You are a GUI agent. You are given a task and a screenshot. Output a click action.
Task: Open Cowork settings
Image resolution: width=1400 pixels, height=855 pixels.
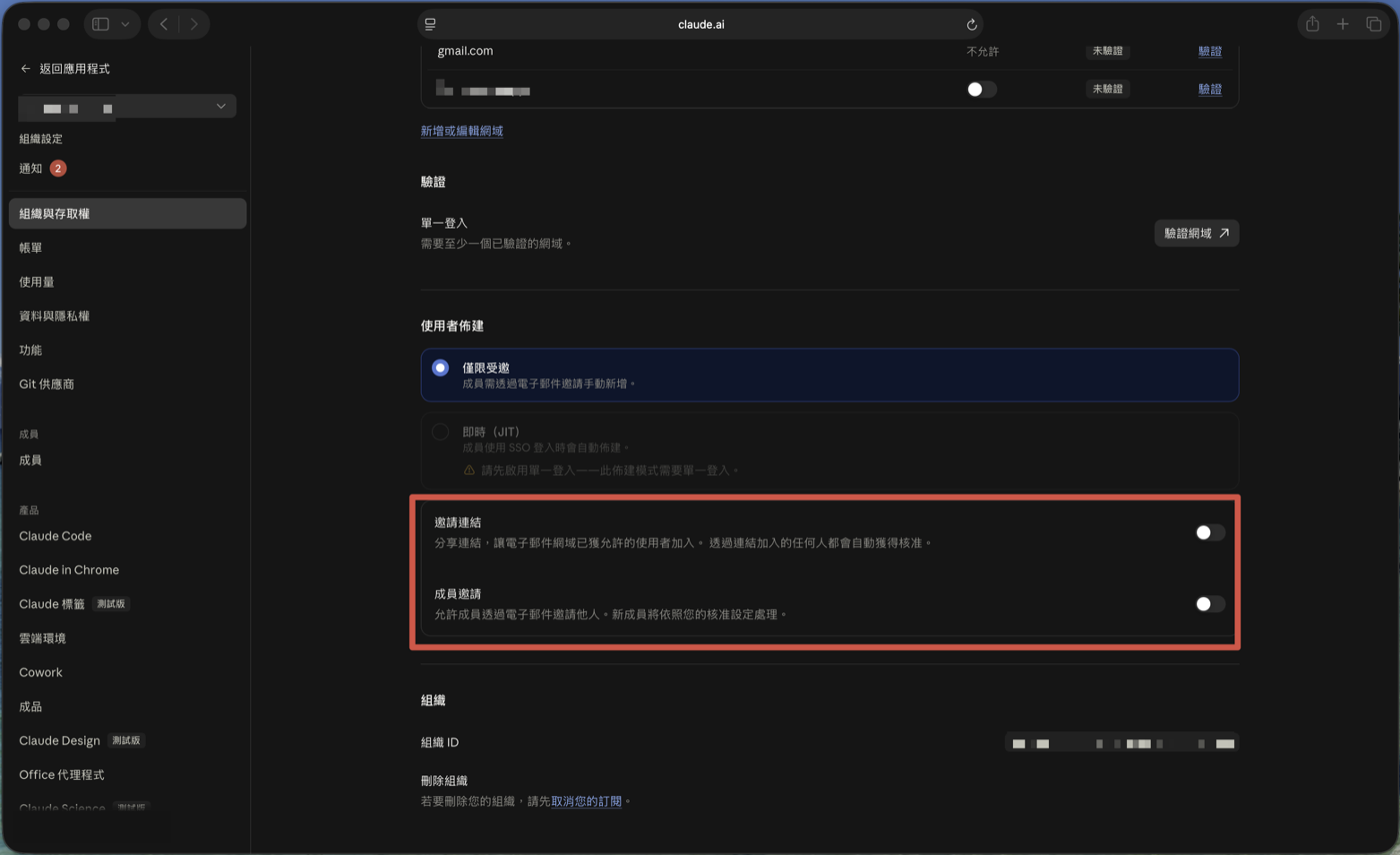40,672
